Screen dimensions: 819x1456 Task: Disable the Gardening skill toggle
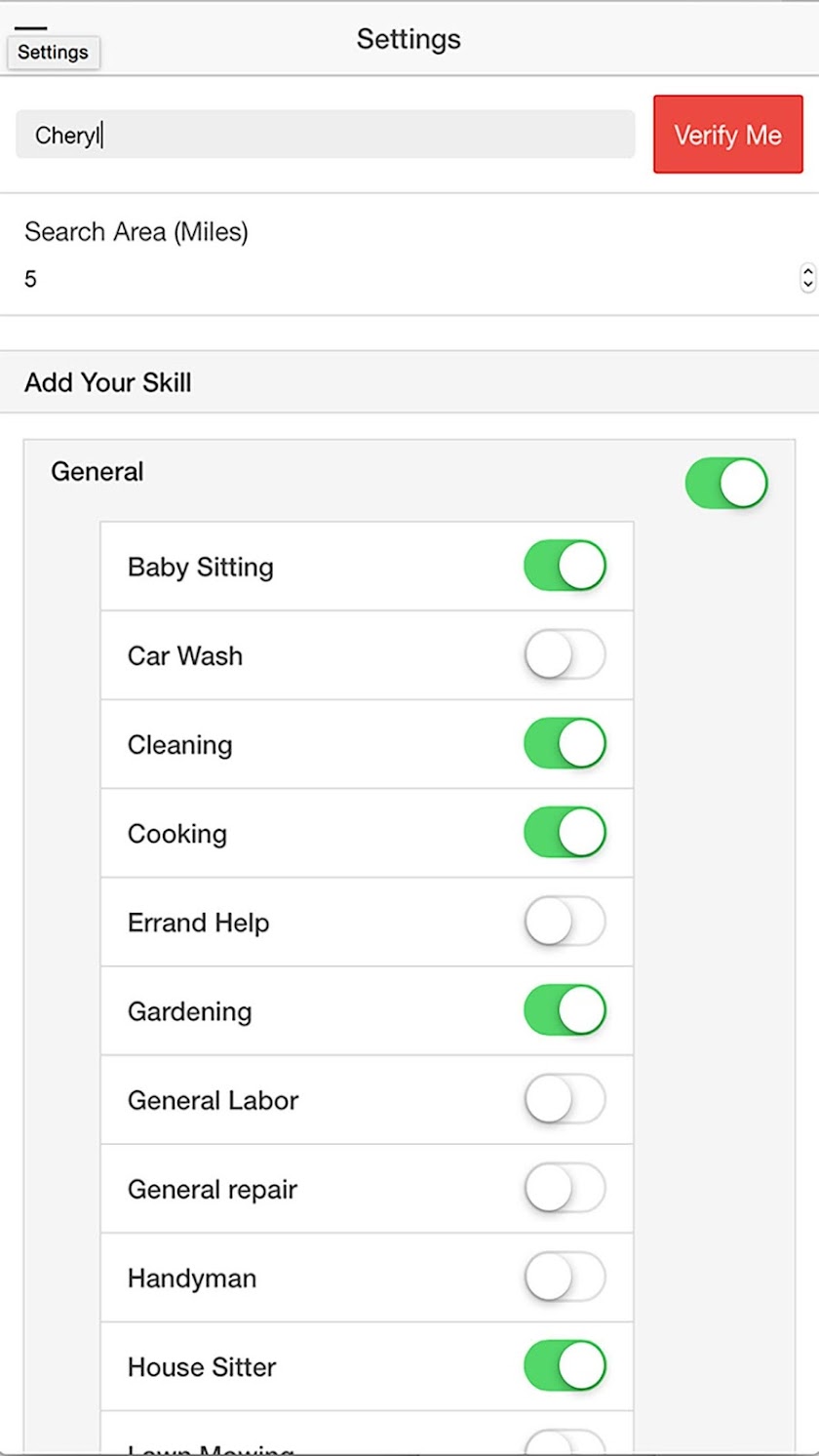coord(565,1010)
